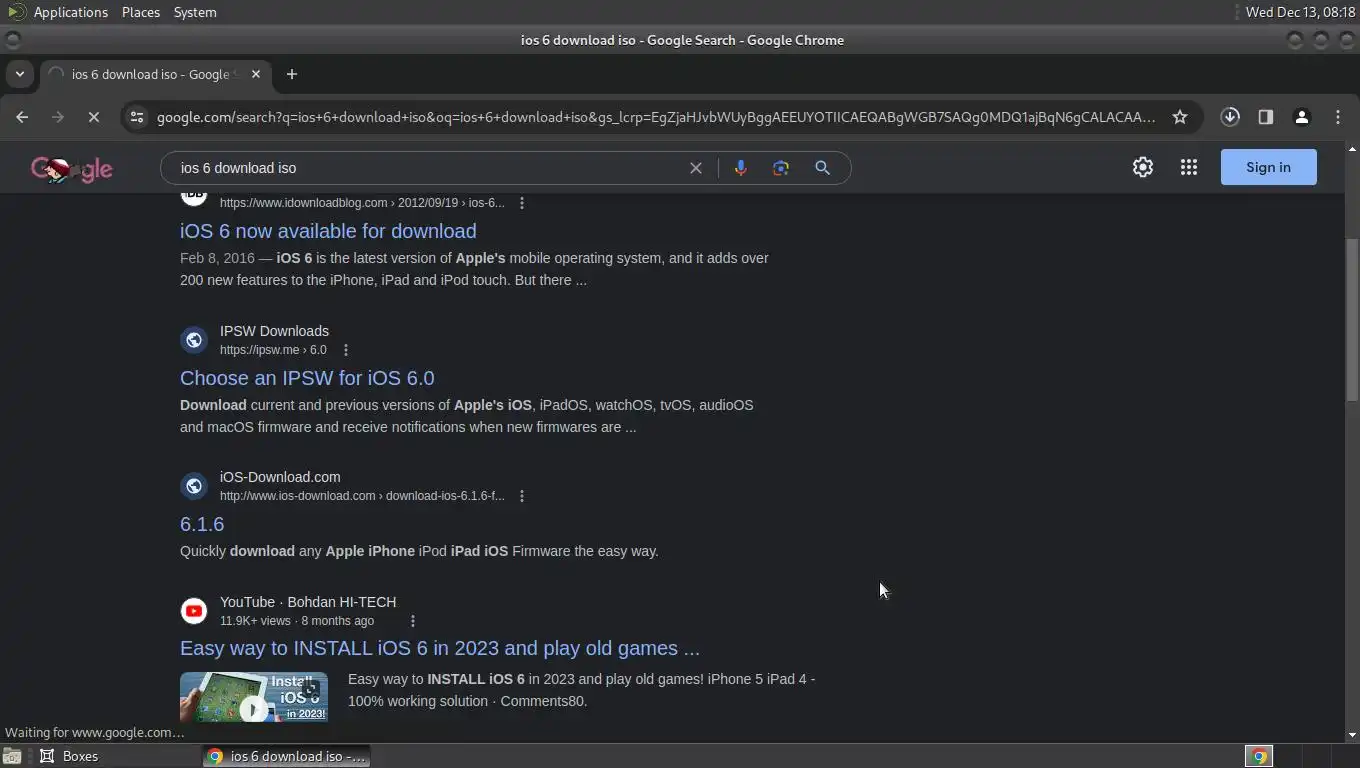Clear the search query with the X icon
This screenshot has width=1360, height=768.
pos(696,168)
